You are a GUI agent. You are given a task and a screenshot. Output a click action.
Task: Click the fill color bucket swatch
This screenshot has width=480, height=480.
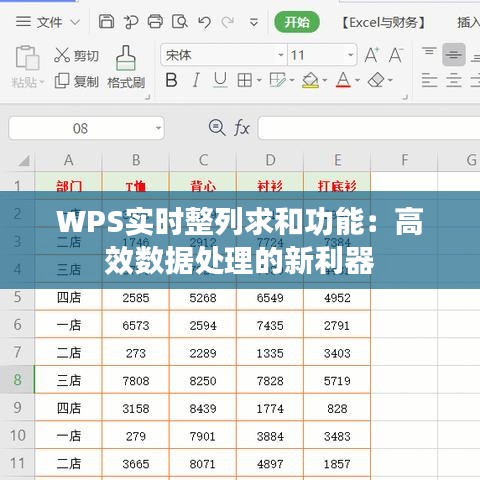pyautogui.click(x=310, y=80)
